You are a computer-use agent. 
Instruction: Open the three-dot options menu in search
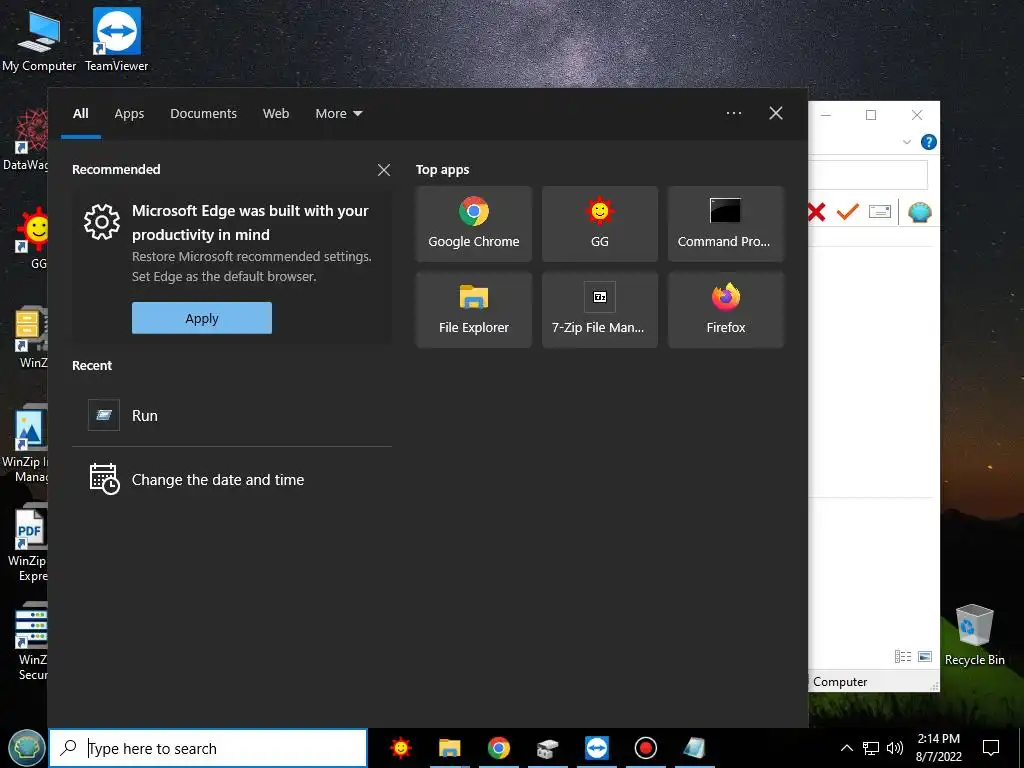733,114
